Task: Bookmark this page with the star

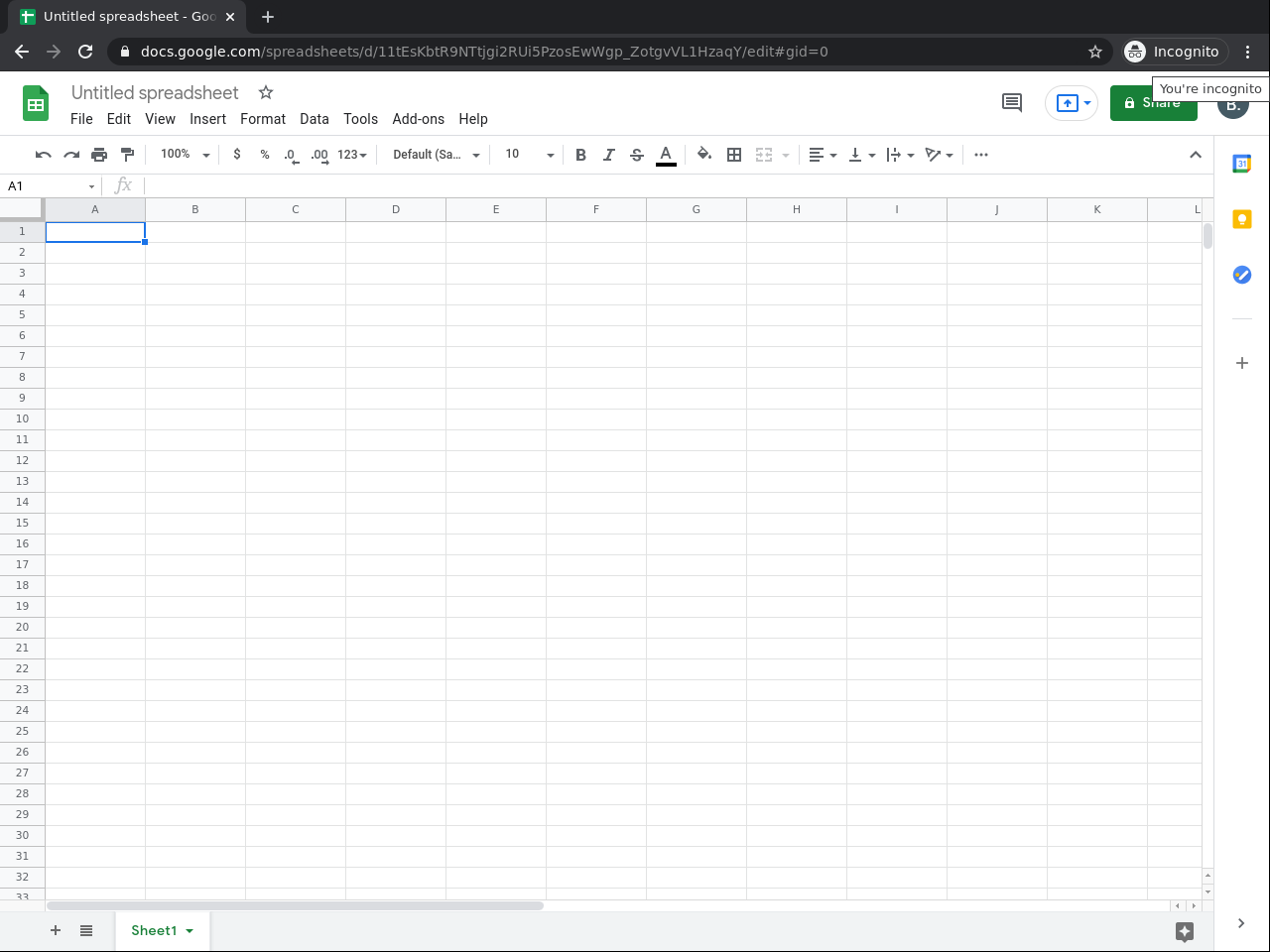Action: (1095, 52)
